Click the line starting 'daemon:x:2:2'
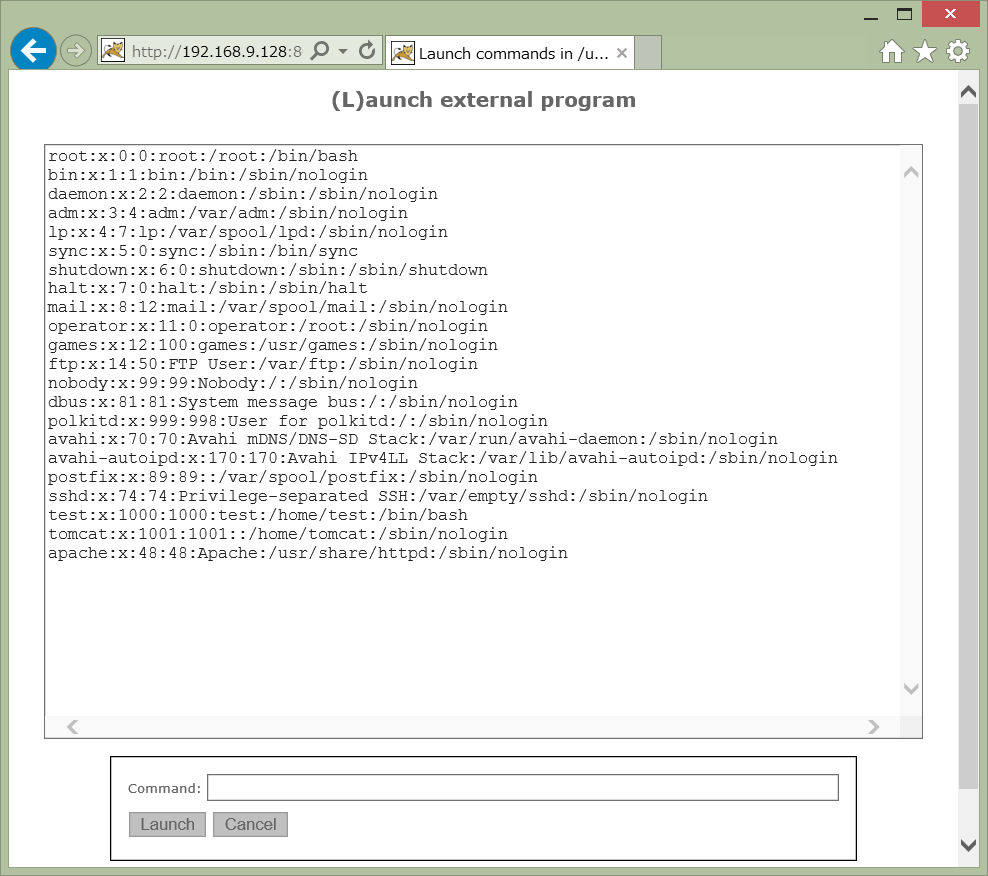 [243, 194]
